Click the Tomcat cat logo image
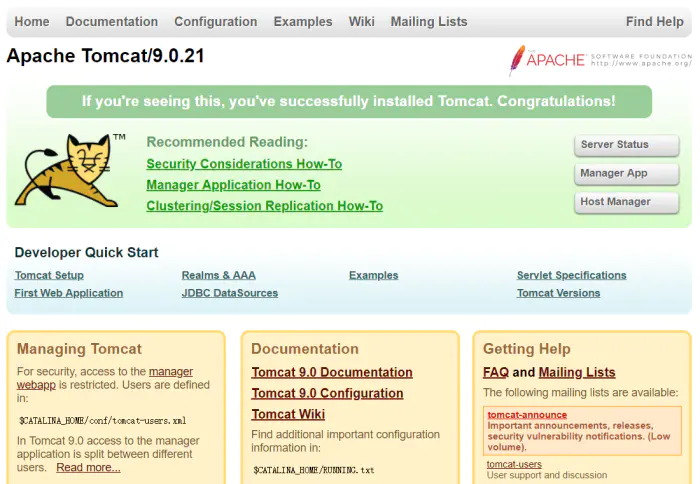Screen dimensions: 700x484 tap(70, 170)
